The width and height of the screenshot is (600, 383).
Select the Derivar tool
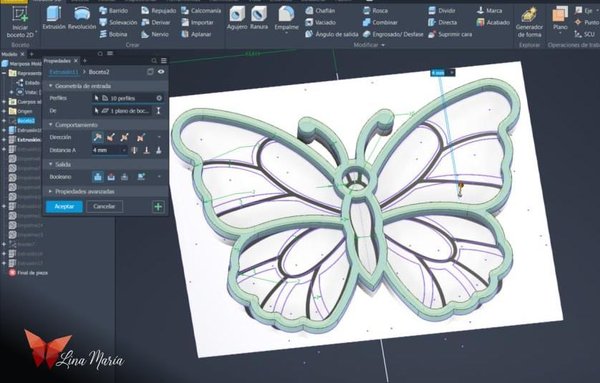[156, 23]
